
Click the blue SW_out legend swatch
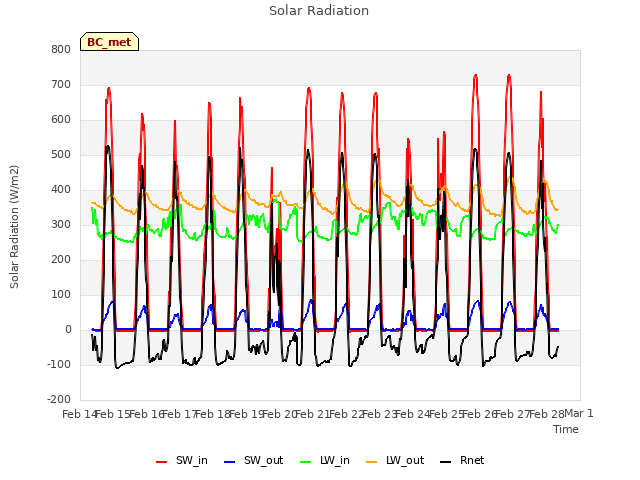click(230, 462)
